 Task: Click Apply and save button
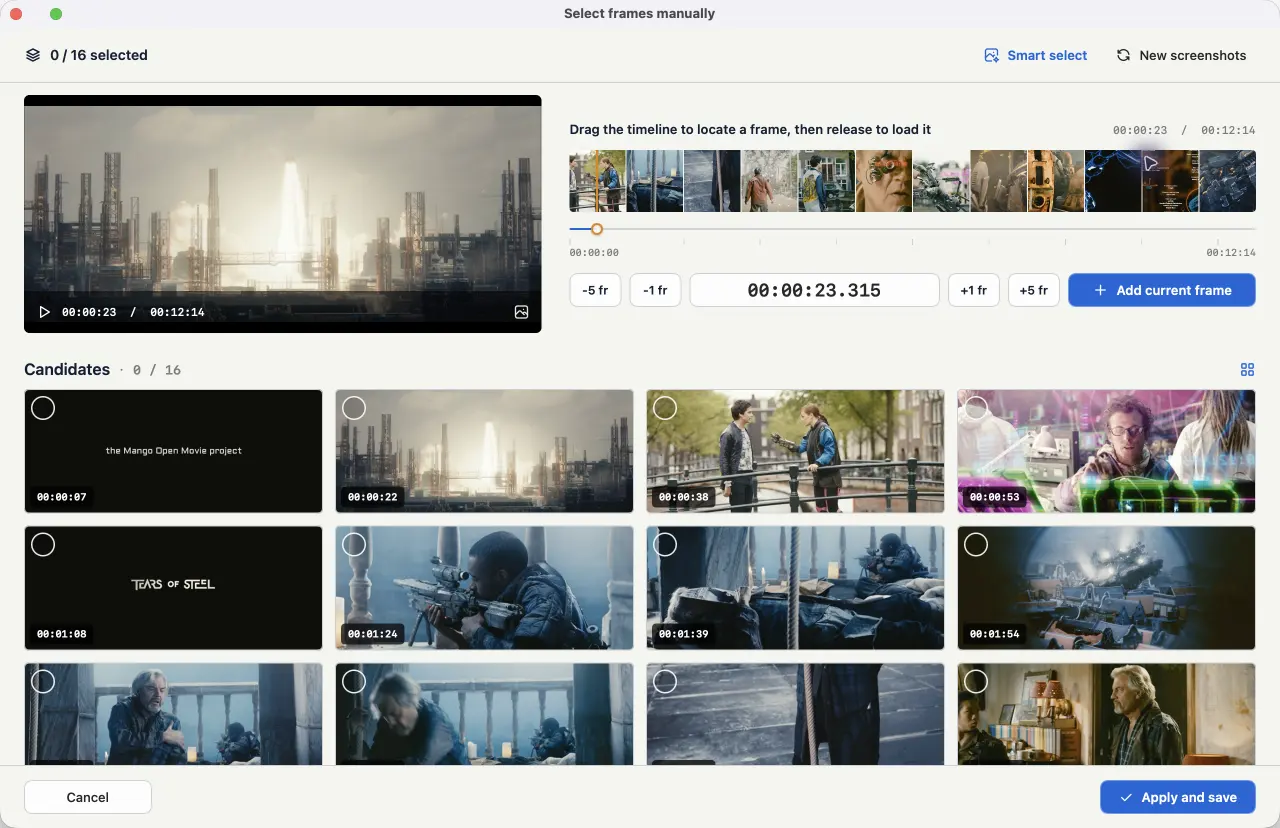[1178, 797]
